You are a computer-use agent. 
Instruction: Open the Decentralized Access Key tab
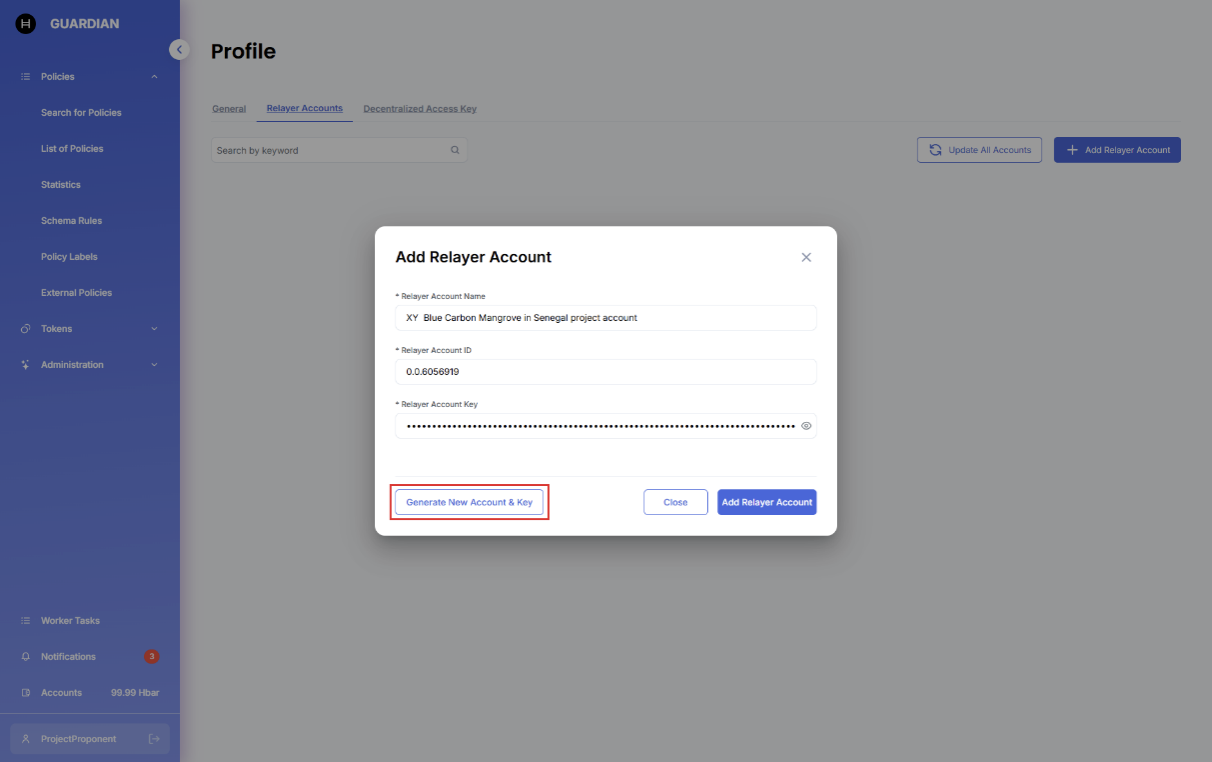point(420,109)
